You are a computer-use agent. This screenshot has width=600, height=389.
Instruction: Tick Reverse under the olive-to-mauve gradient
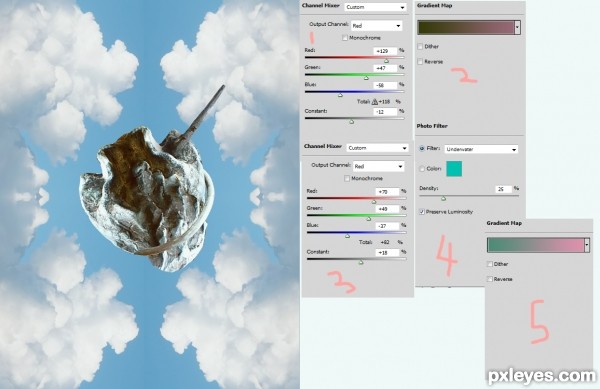point(420,62)
